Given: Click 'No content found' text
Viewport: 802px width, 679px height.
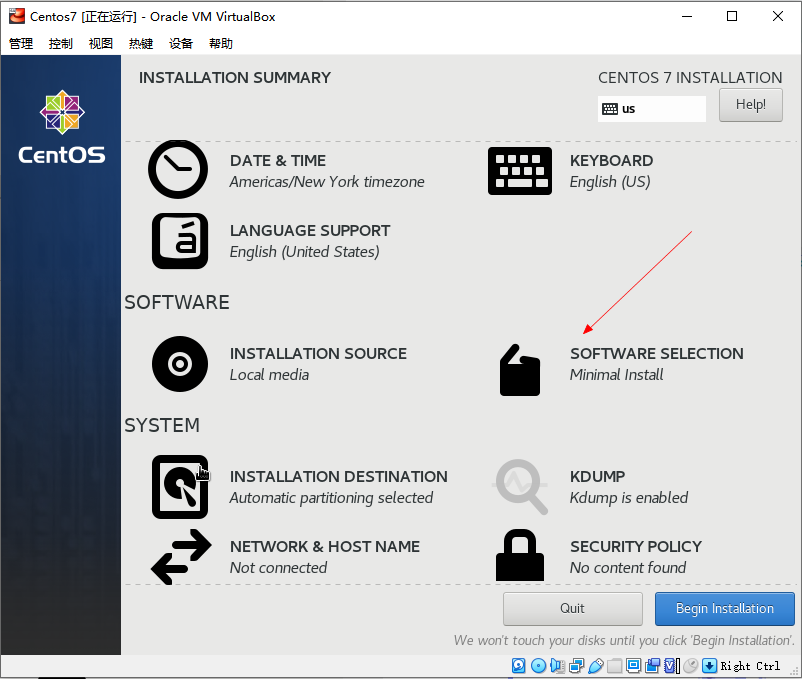Looking at the screenshot, I should click(x=628, y=568).
